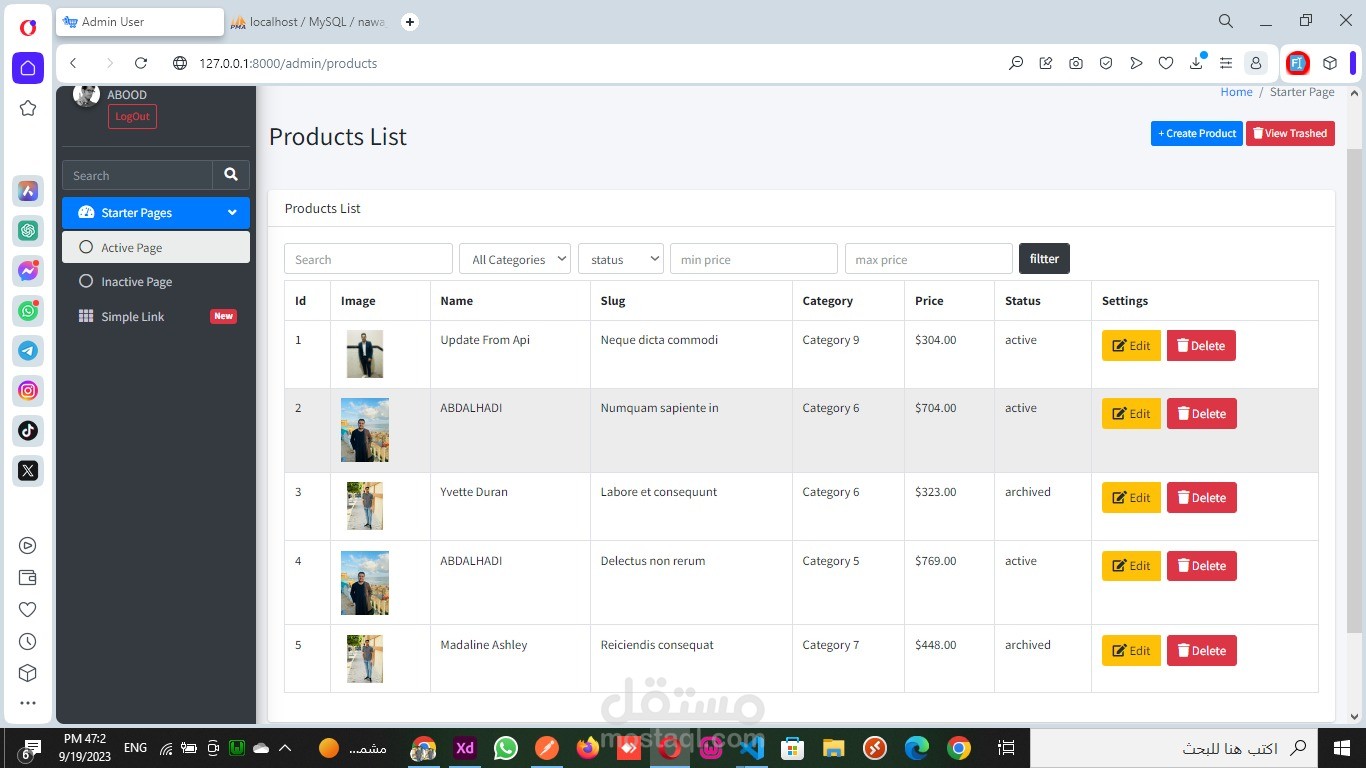1366x768 pixels.
Task: Focus the sidebar Search field
Action: pos(137,175)
